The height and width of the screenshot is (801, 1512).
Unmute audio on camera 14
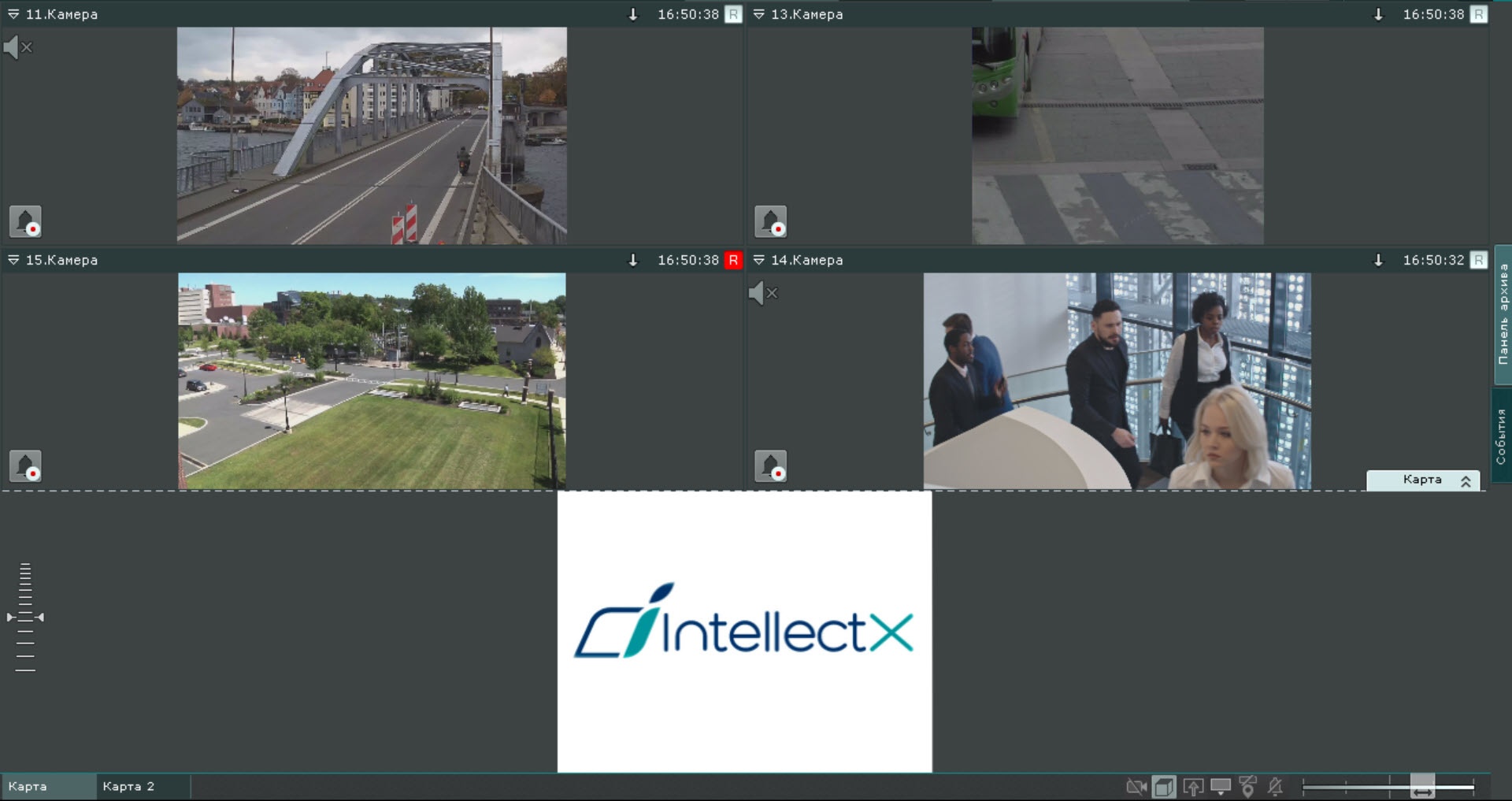coord(763,293)
